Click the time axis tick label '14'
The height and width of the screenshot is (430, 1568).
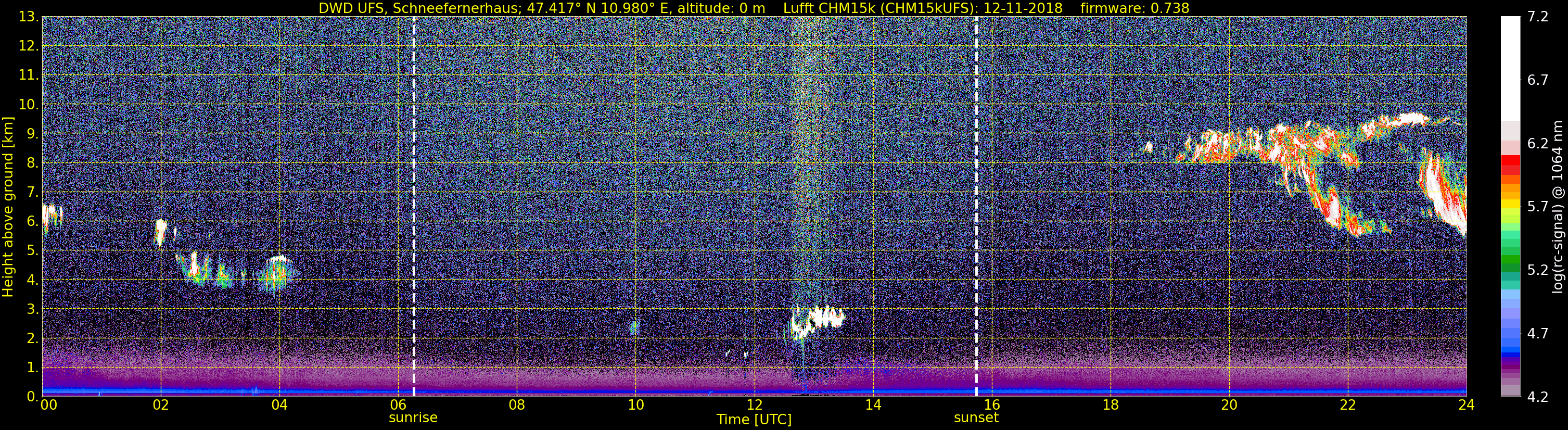[x=873, y=406]
